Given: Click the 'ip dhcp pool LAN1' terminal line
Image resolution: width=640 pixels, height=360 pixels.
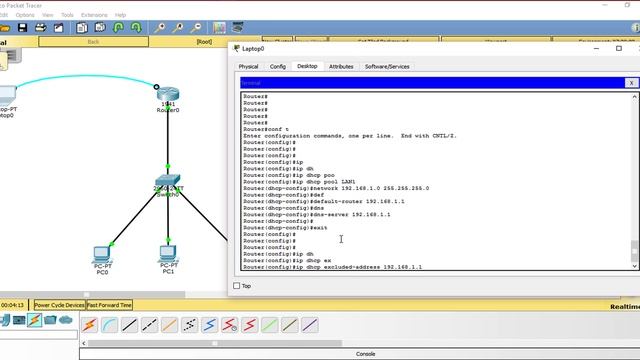Looking at the screenshot, I should tap(299, 182).
